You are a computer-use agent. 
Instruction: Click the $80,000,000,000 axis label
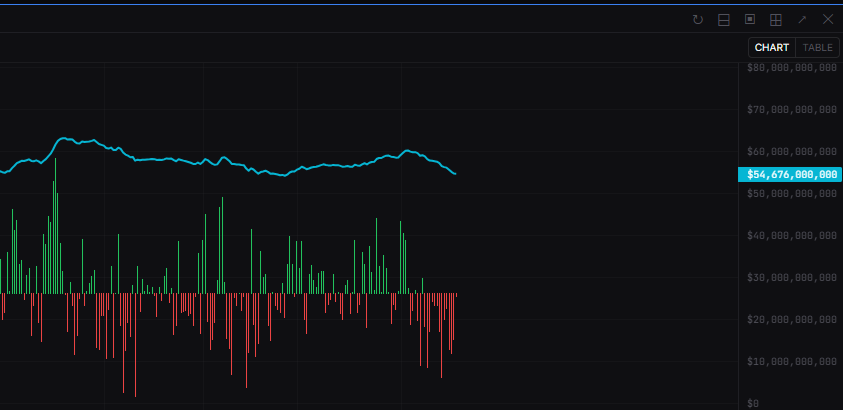792,68
